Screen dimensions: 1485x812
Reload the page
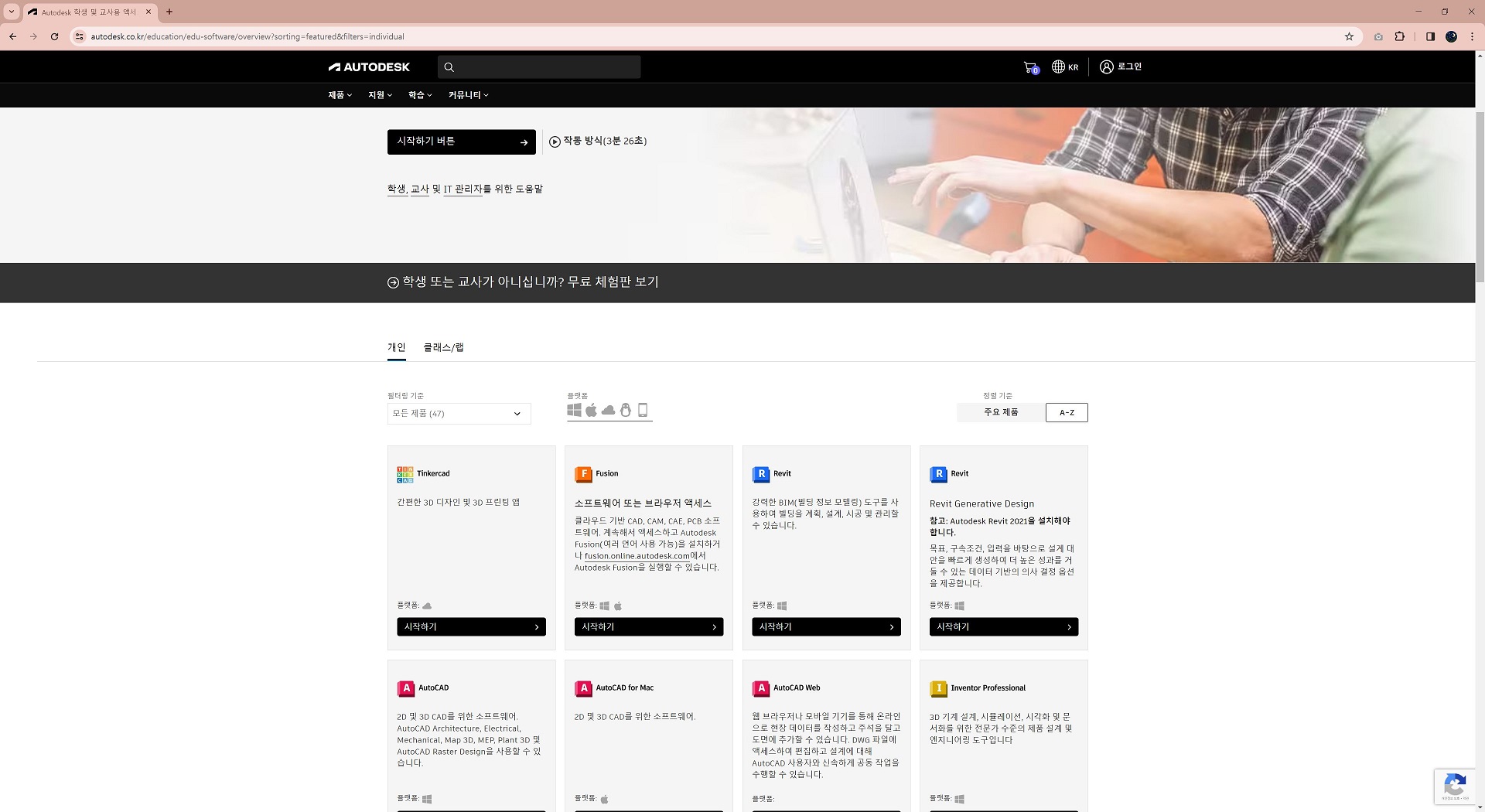point(54,36)
